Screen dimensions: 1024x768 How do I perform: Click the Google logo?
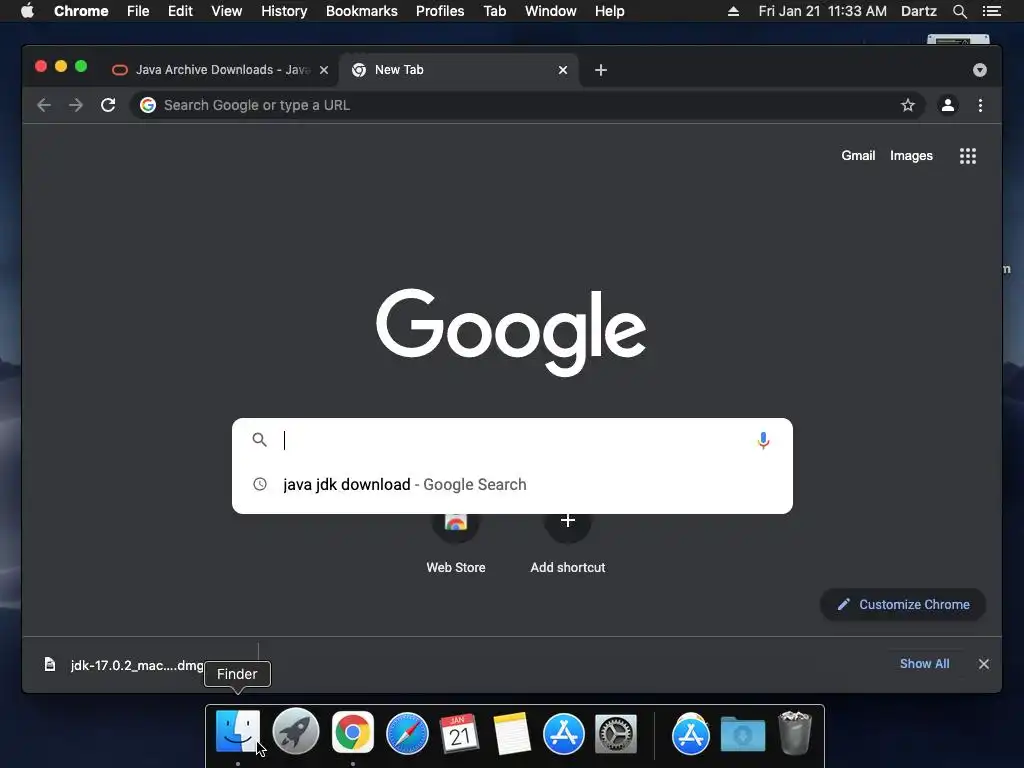(511, 331)
